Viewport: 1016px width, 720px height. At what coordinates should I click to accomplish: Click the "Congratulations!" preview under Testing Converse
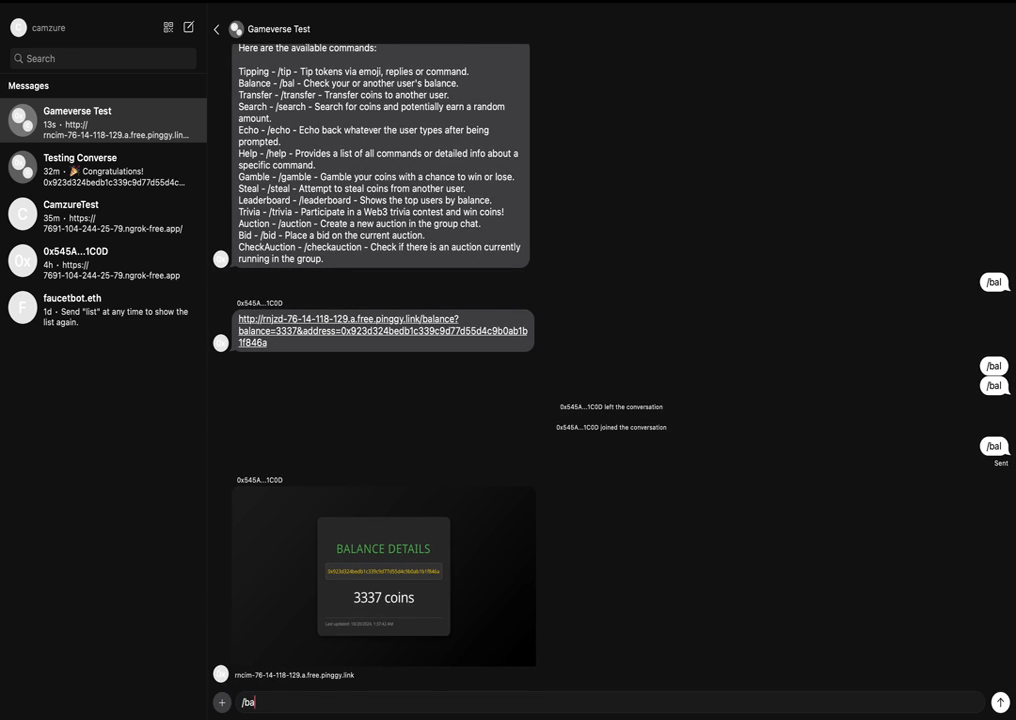point(113,171)
